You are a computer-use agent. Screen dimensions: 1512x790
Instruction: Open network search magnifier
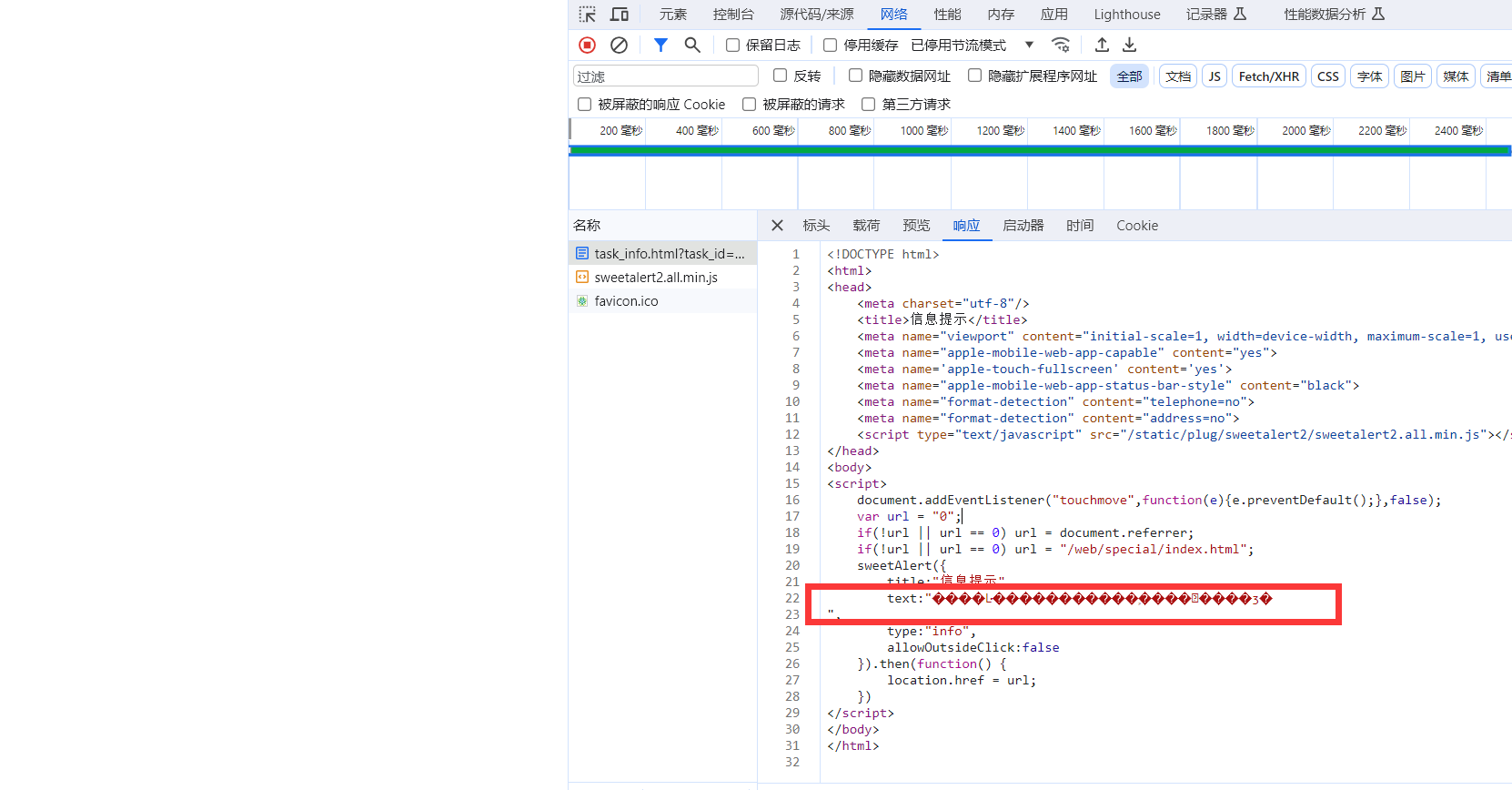tap(692, 45)
